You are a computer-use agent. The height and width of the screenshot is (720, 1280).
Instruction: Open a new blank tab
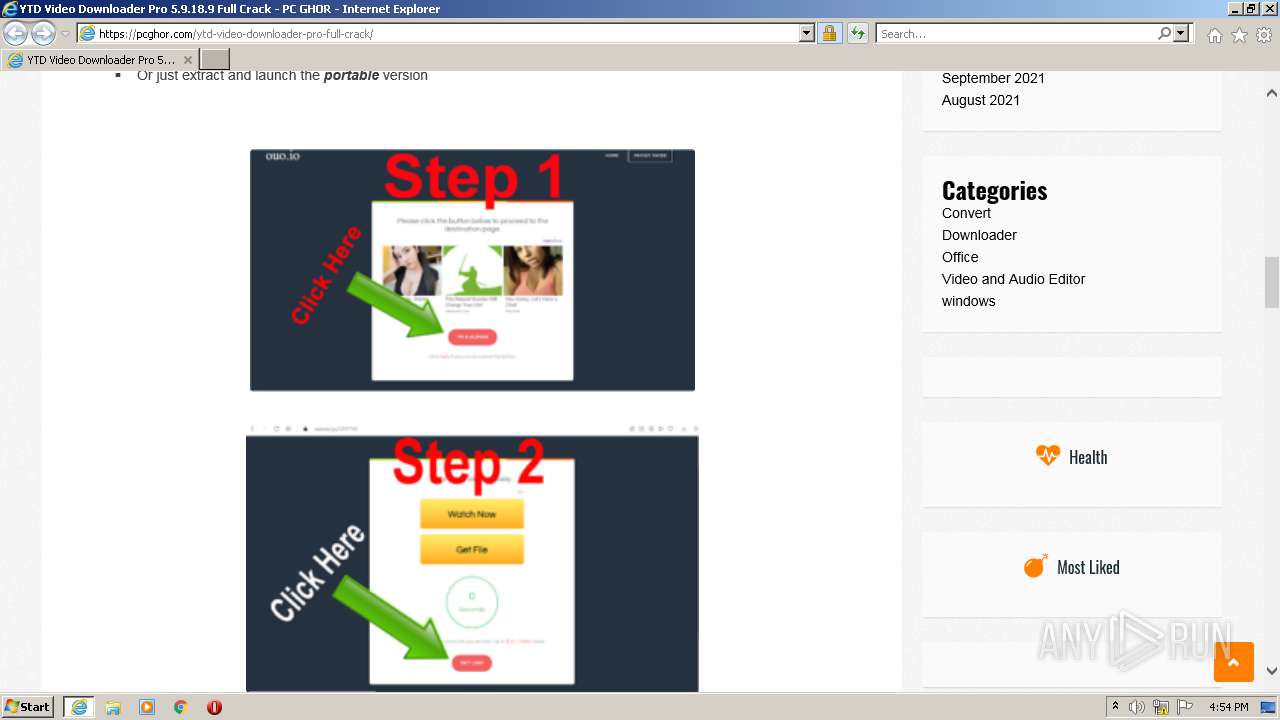point(215,60)
